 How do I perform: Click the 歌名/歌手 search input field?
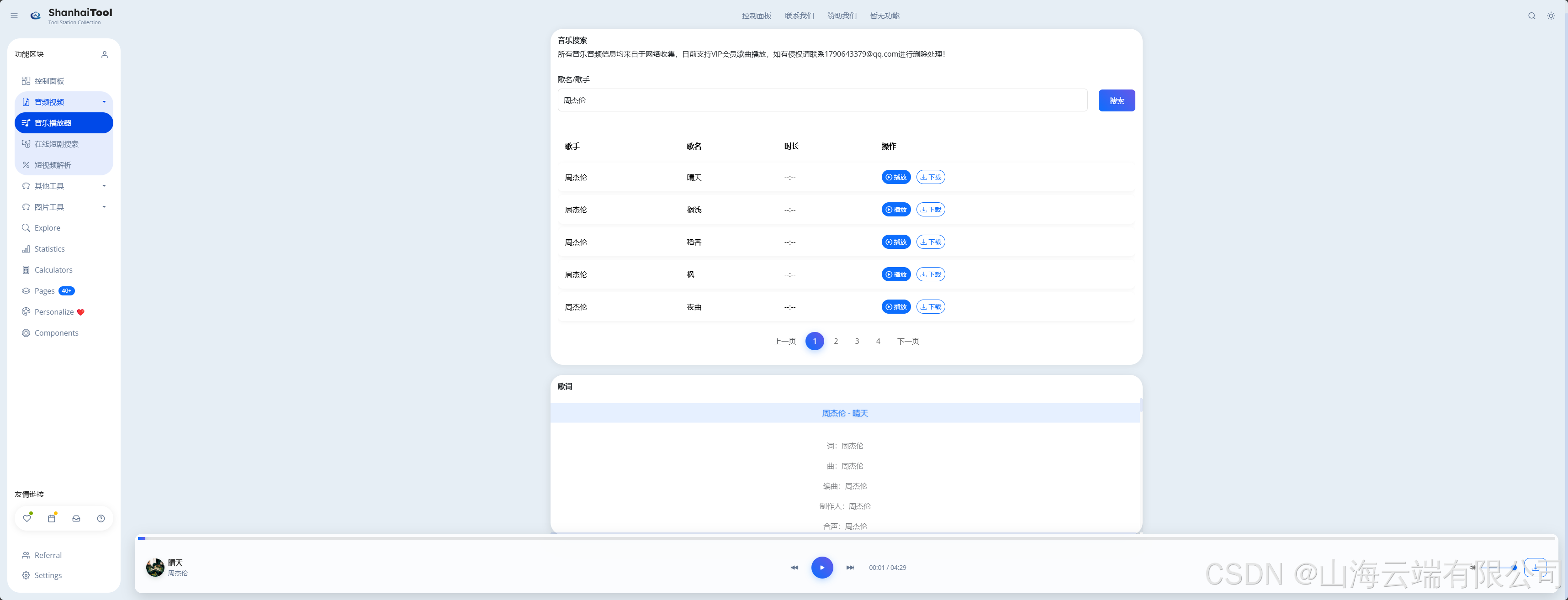[822, 100]
